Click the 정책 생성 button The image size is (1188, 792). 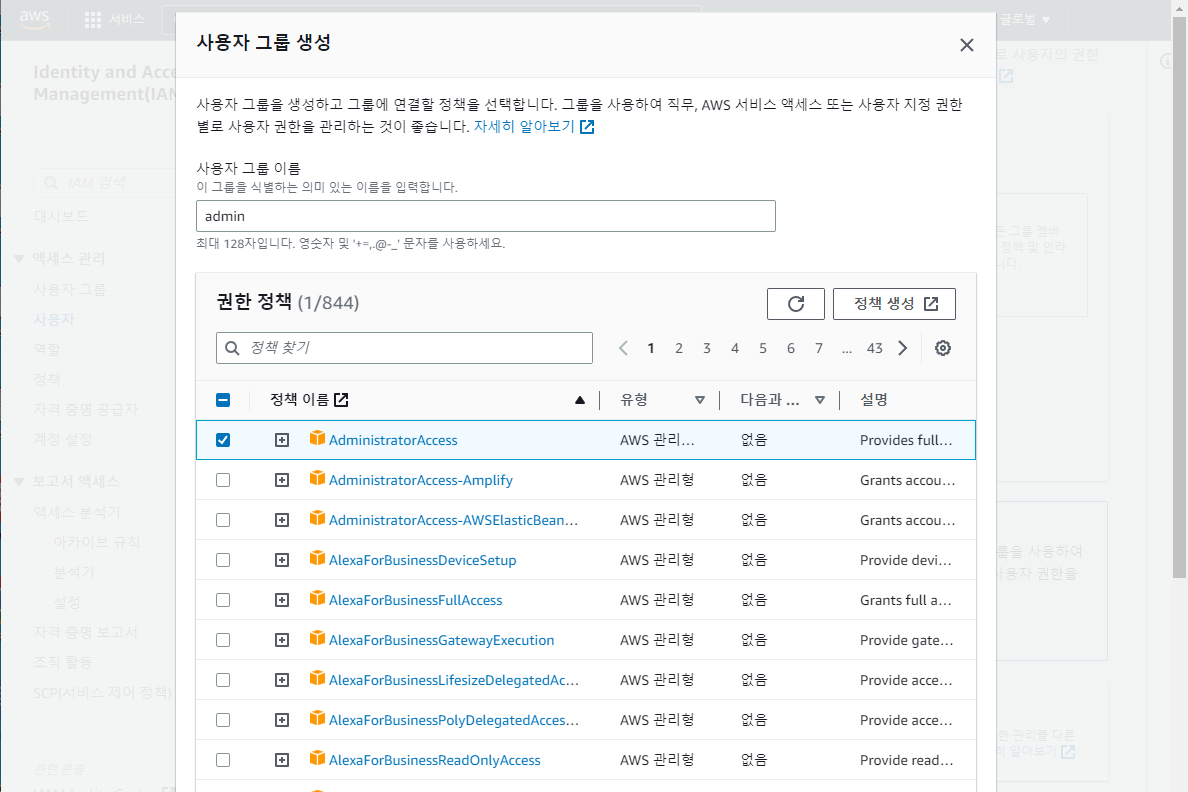(894, 304)
